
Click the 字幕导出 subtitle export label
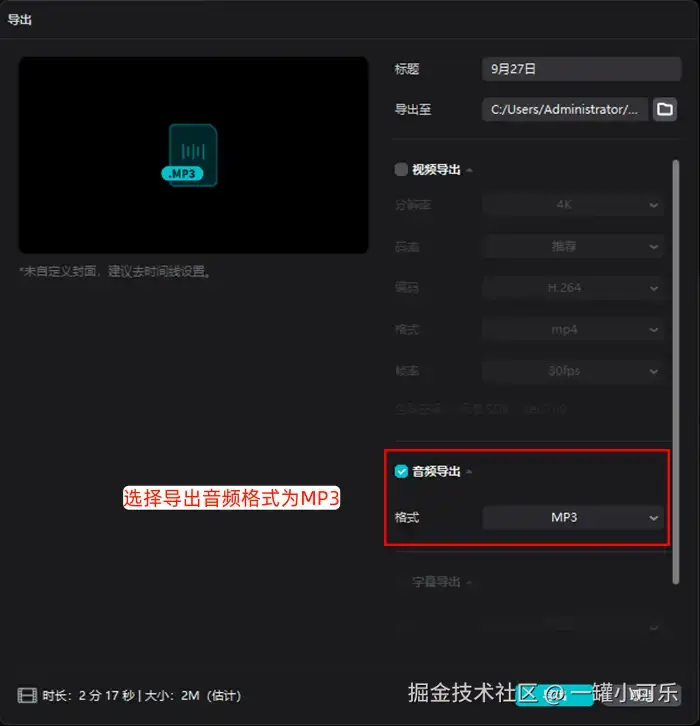tap(436, 582)
